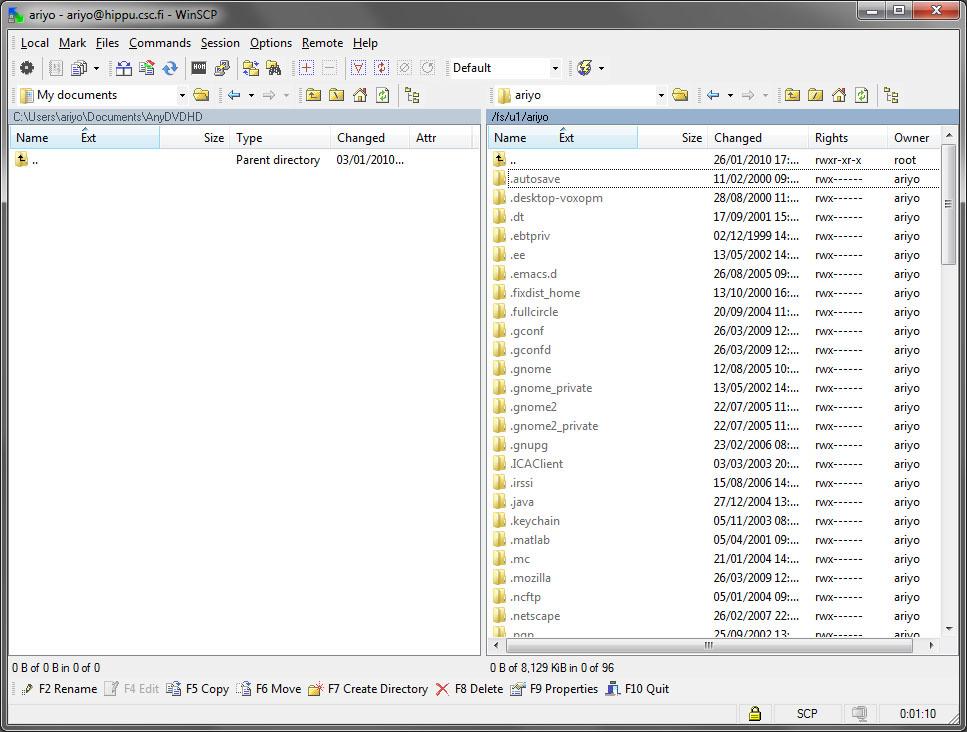
Task: Expand the Default session profile dropdown
Action: point(555,68)
